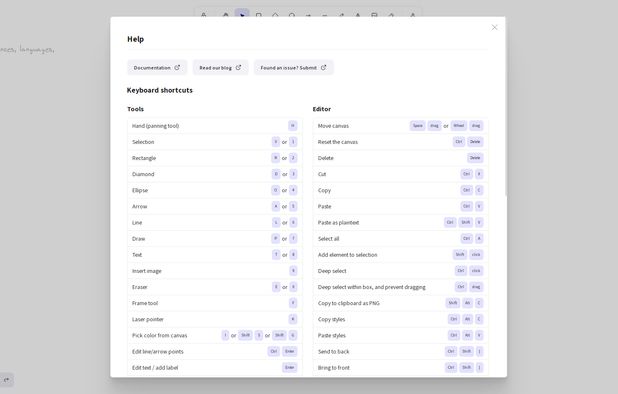
Task: Select the highlighted Selection tool in toolbar
Action: (242, 14)
